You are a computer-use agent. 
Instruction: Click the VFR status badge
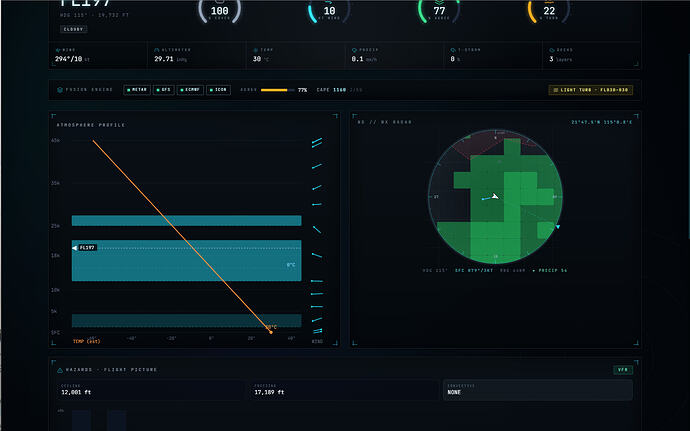[x=623, y=370]
